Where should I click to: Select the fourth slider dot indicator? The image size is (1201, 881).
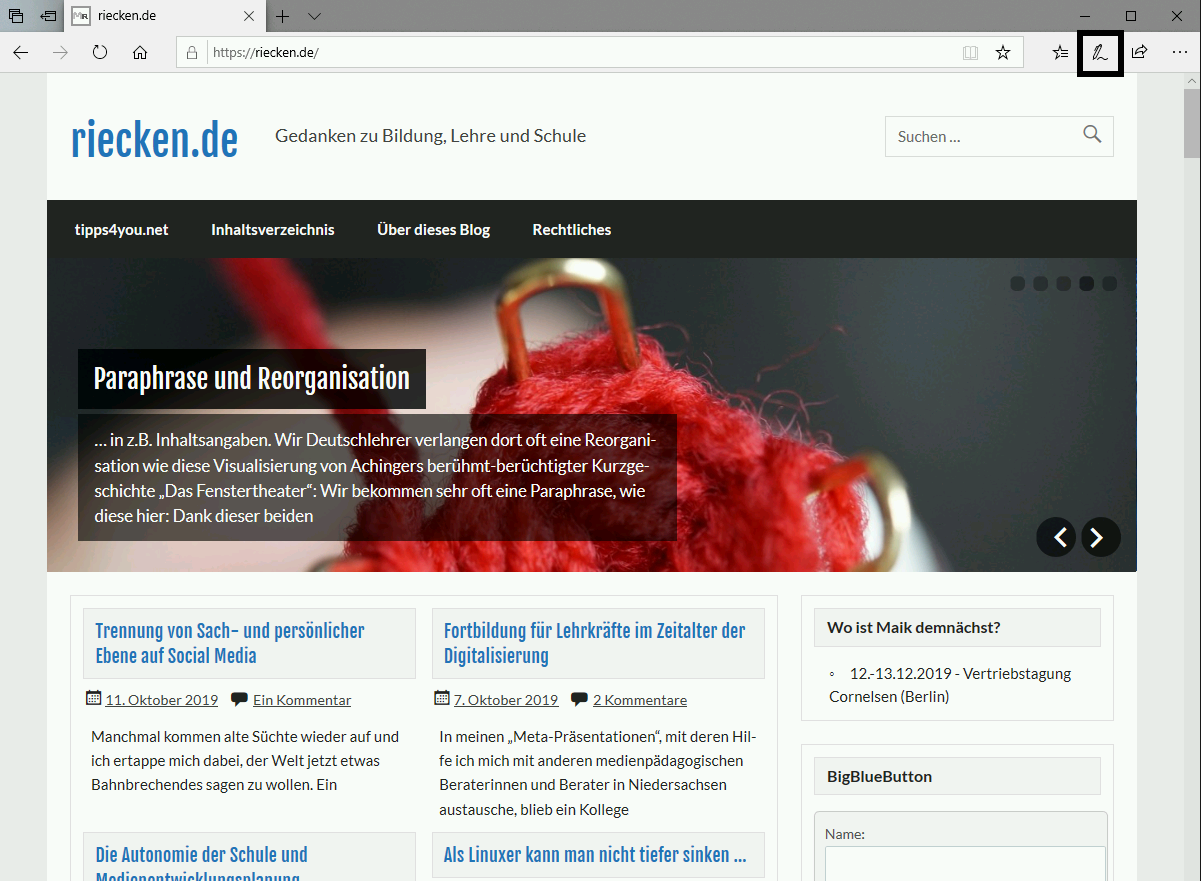(x=1087, y=284)
